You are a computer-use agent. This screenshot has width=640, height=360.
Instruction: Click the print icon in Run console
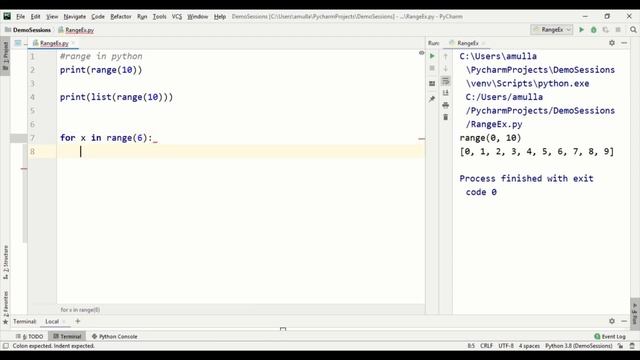click(x=446, y=105)
